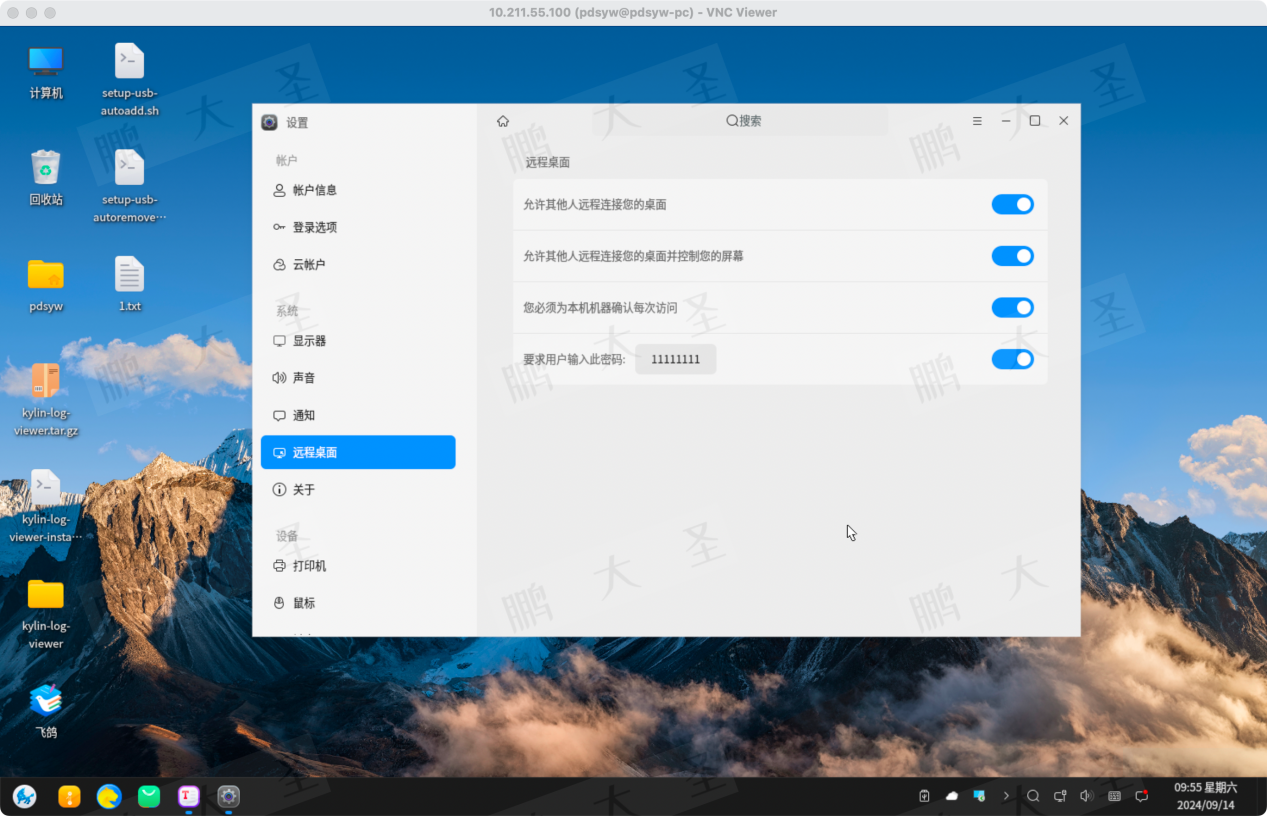
Task: Select 显示器 in the sidebar
Action: click(358, 341)
